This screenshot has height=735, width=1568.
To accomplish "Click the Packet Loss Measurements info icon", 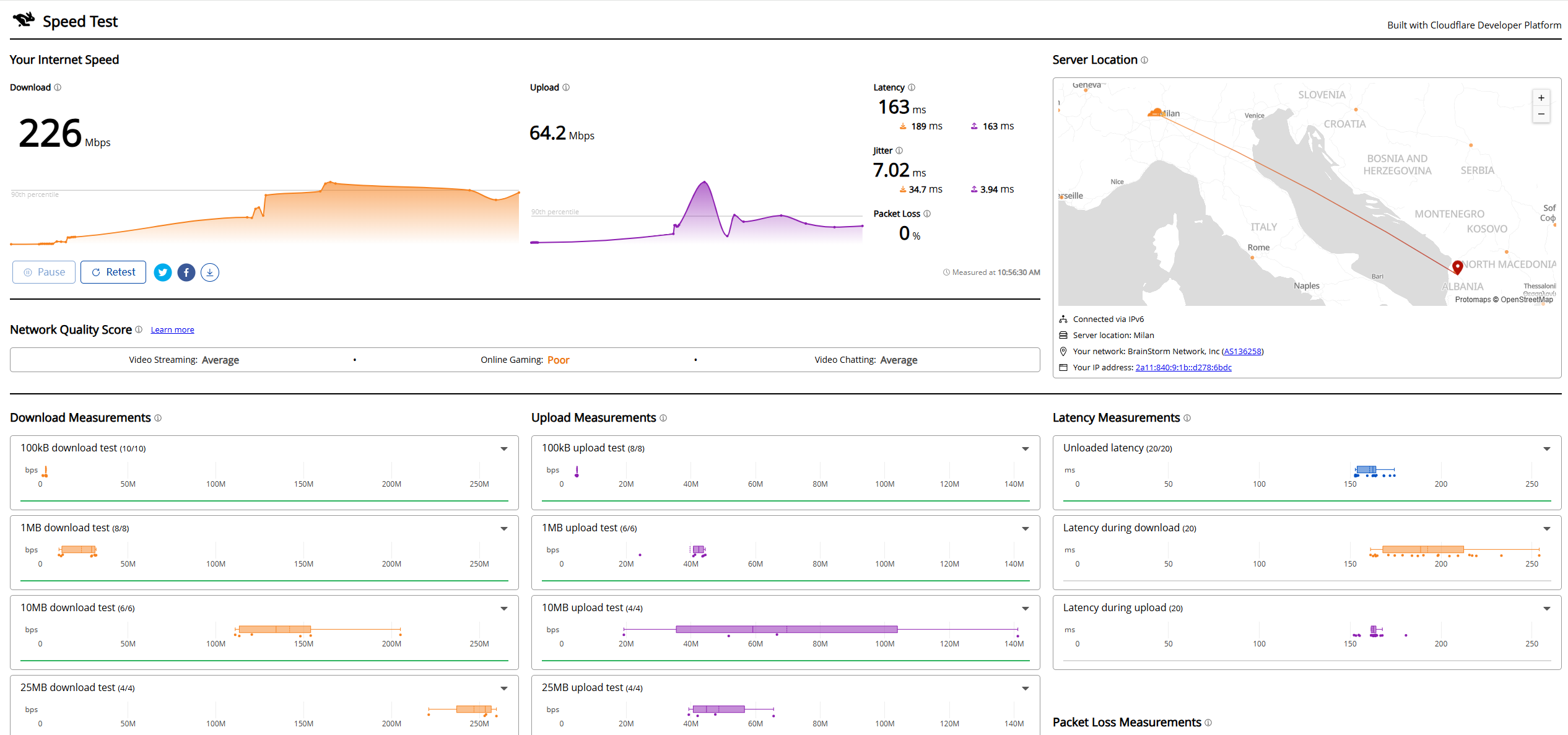I will click(x=1208, y=723).
